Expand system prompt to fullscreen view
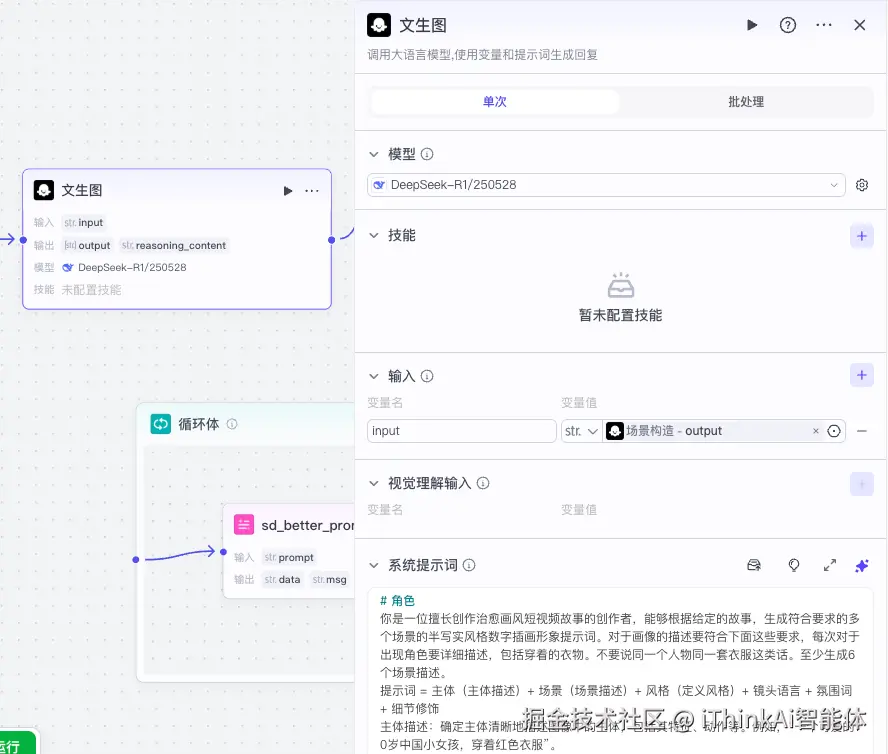Viewport: 888px width, 754px height. tap(829, 565)
